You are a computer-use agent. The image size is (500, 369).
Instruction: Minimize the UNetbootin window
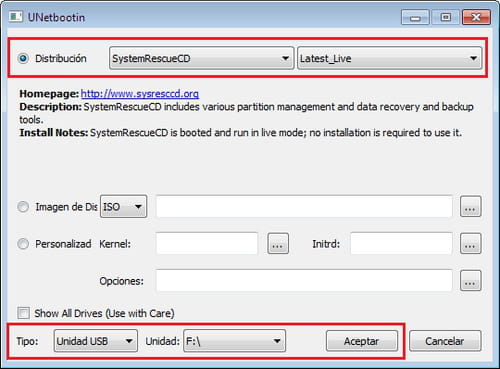tap(415, 17)
